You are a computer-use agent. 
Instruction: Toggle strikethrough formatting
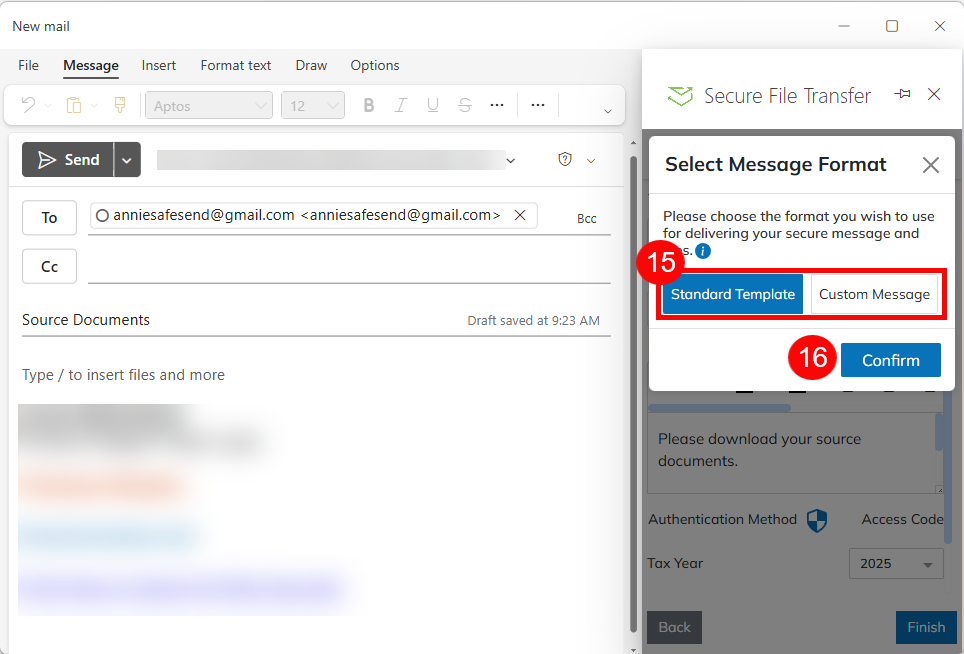pyautogui.click(x=465, y=105)
